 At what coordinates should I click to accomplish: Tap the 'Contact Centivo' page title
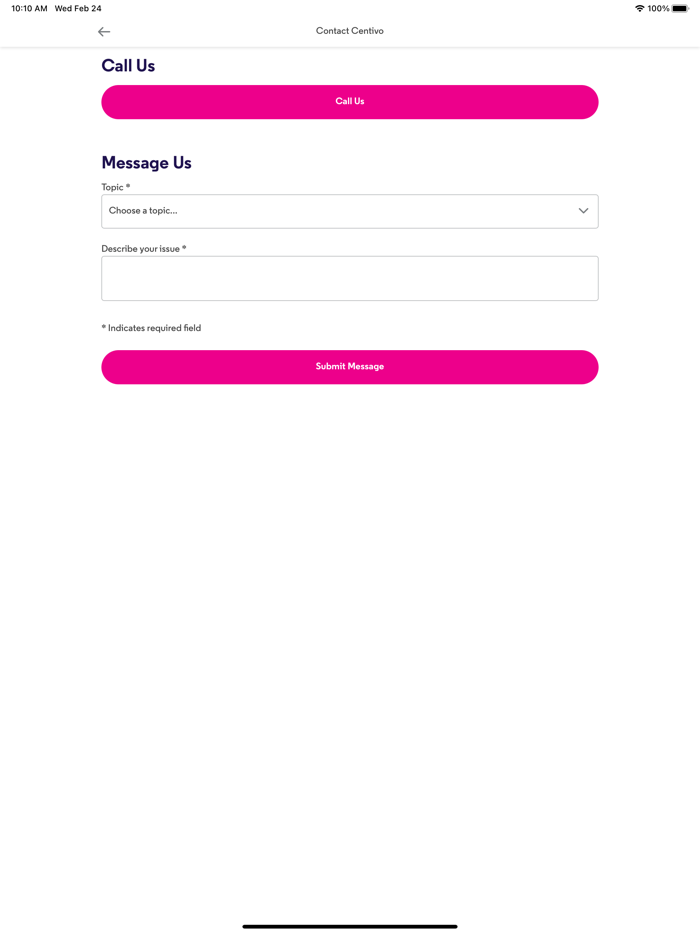350,31
